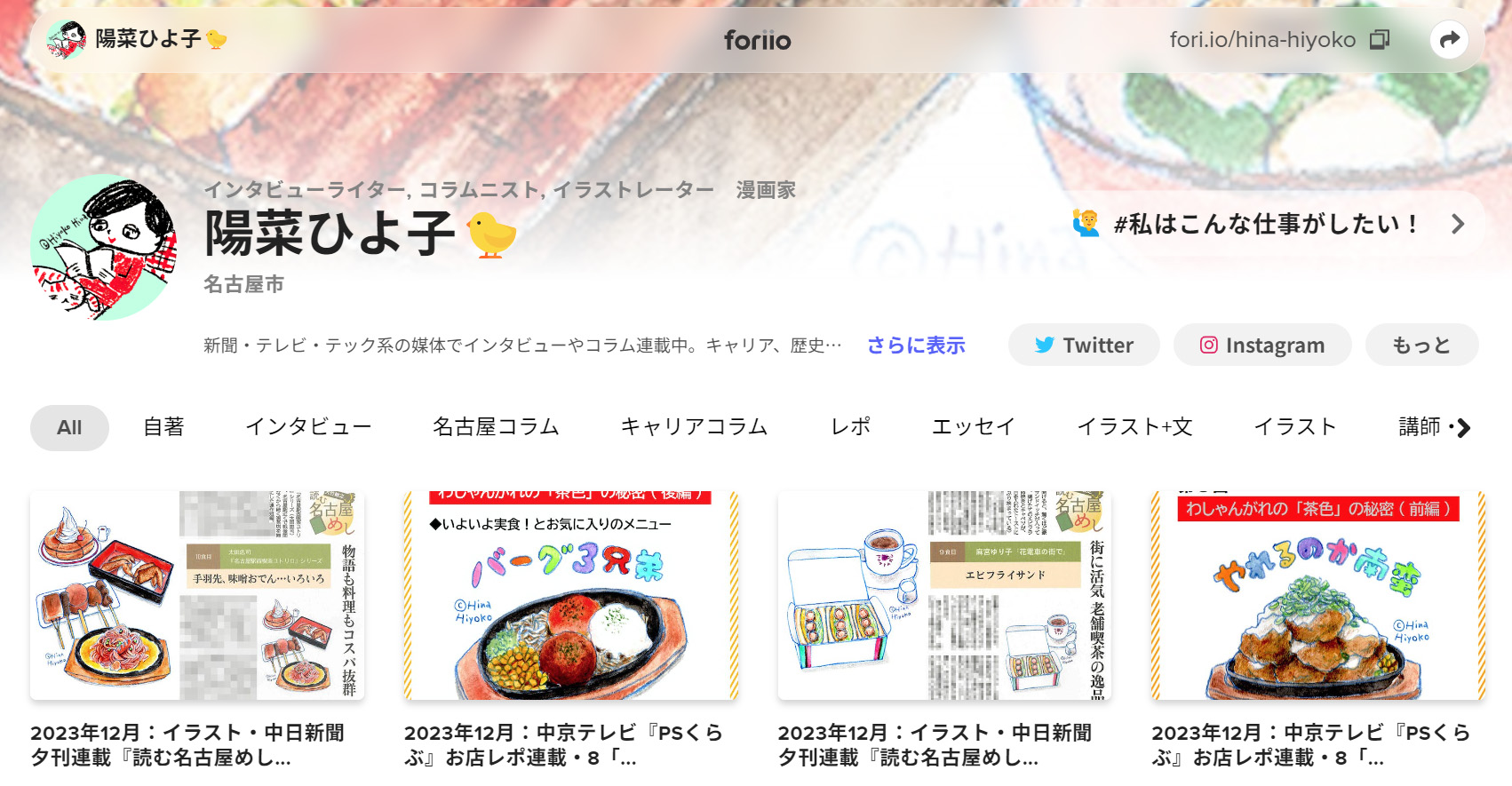Open the foriio logo homepage
The height and width of the screenshot is (786, 1512).
[x=757, y=40]
